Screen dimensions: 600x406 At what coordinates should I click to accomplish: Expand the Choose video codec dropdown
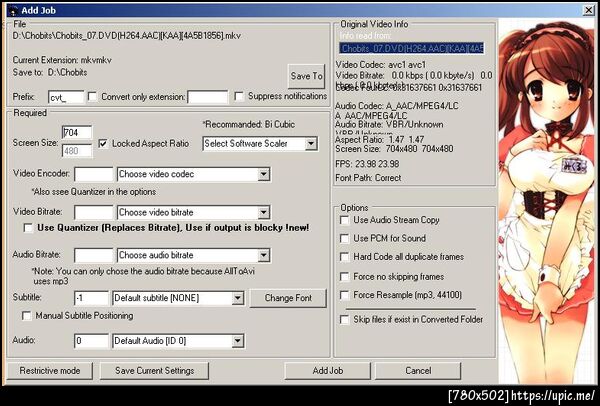(x=263, y=174)
